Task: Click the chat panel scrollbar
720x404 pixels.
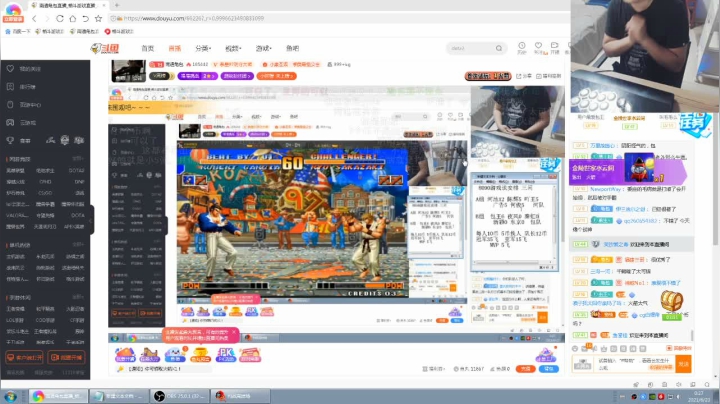Action: point(693,335)
